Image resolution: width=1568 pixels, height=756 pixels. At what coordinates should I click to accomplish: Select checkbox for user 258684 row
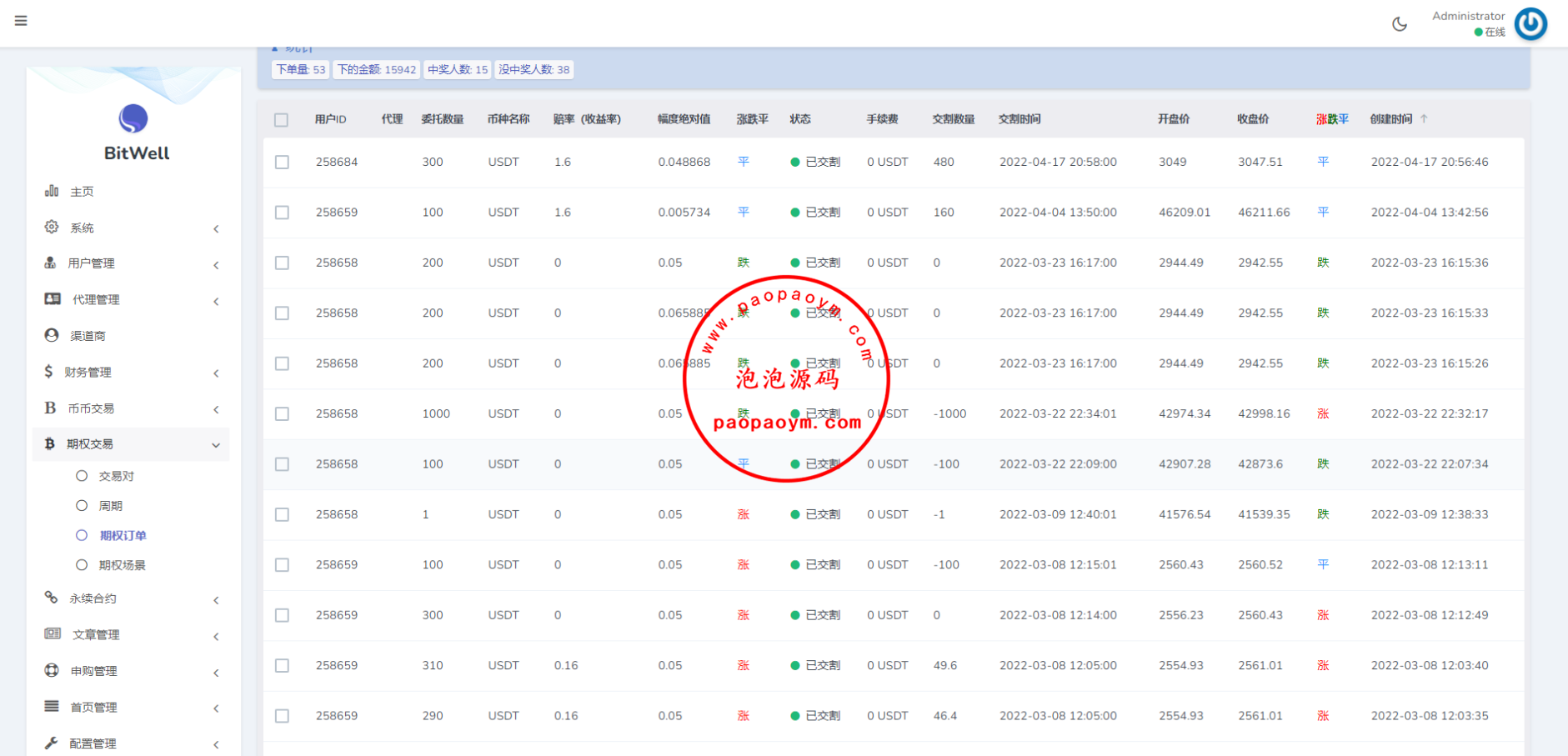pyautogui.click(x=282, y=163)
